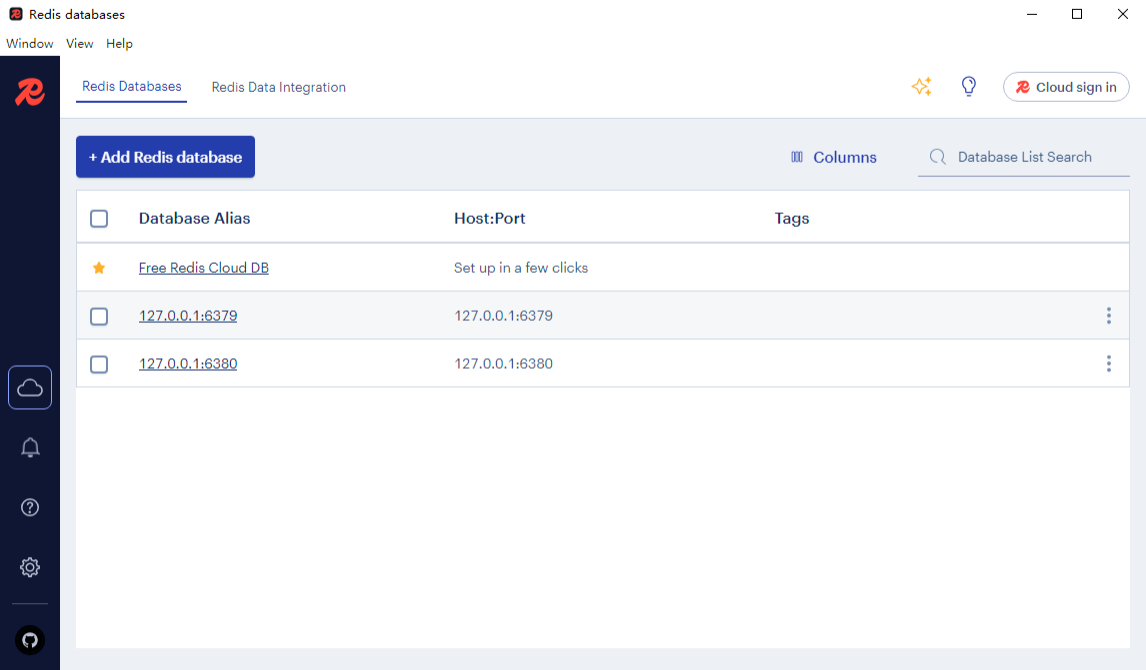Open the settings gear page
Viewport: 1146px width, 670px height.
tap(30, 567)
